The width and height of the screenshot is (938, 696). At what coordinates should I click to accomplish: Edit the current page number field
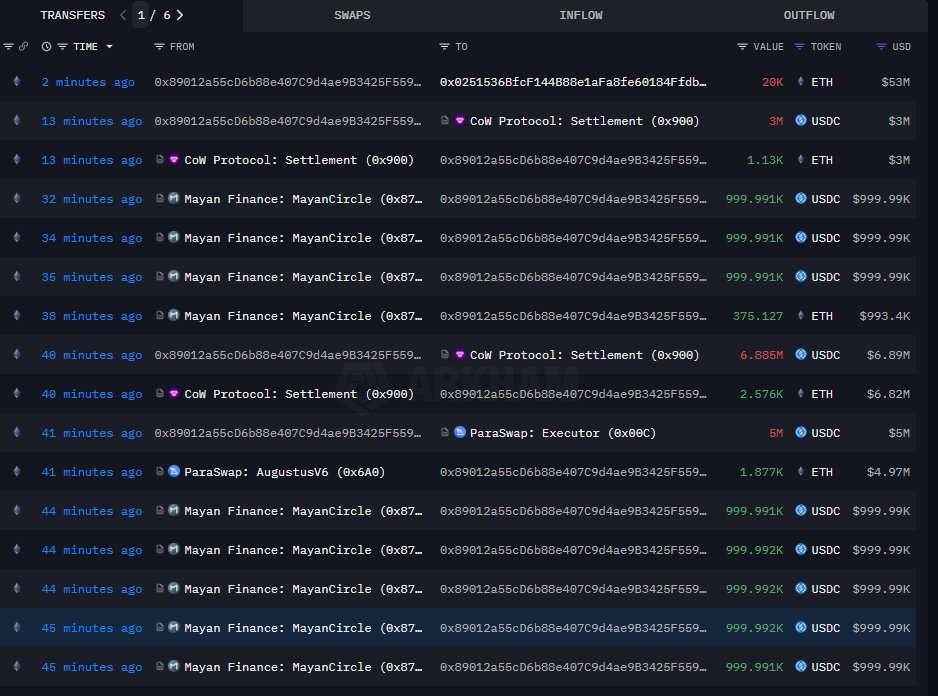tap(141, 16)
